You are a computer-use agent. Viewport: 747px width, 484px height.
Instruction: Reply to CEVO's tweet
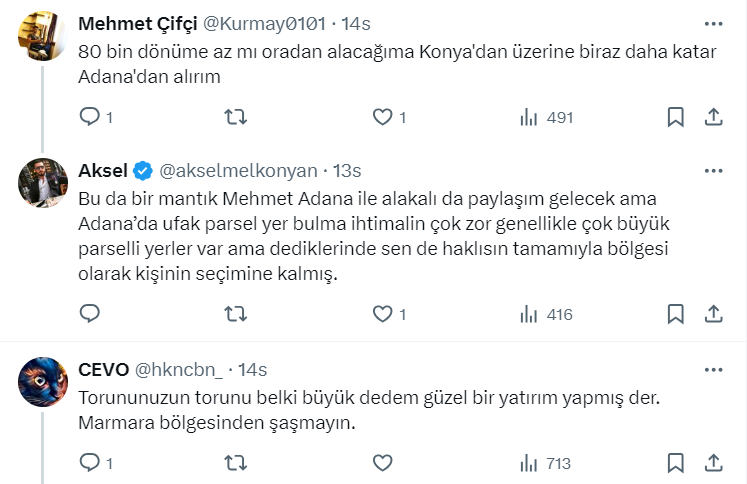tap(90, 463)
